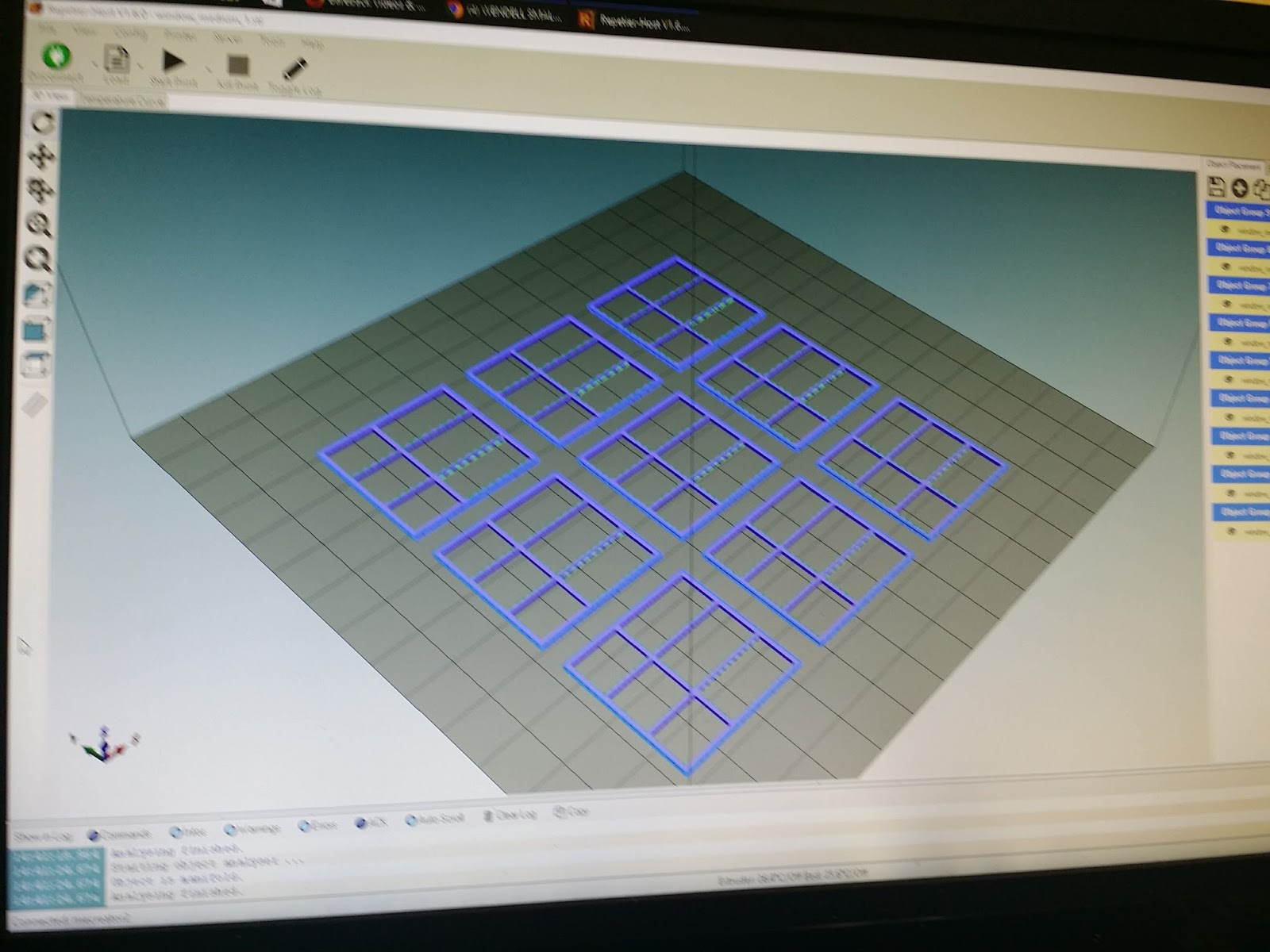Toggle the Infos log filter
The height and width of the screenshot is (952, 1270).
pyautogui.click(x=187, y=831)
